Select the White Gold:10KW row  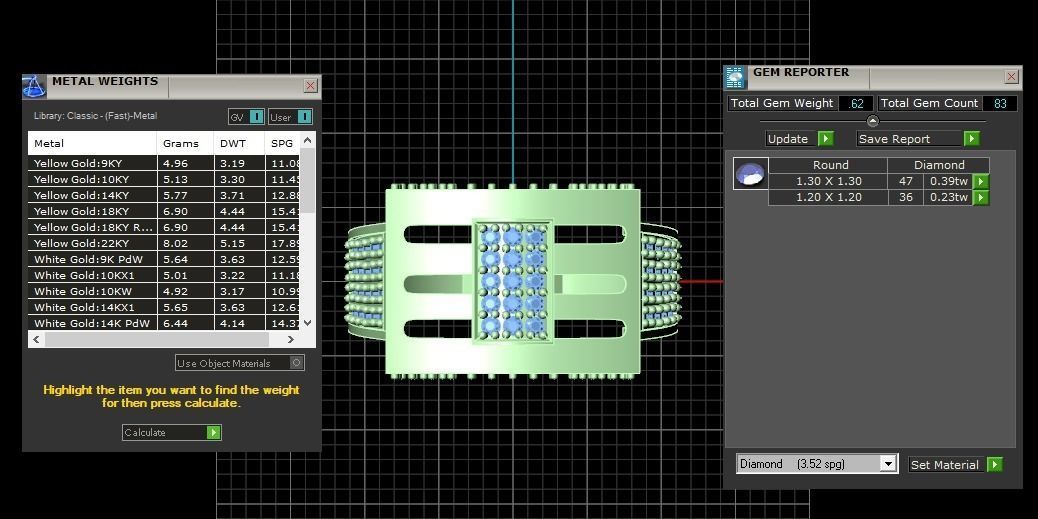point(164,291)
